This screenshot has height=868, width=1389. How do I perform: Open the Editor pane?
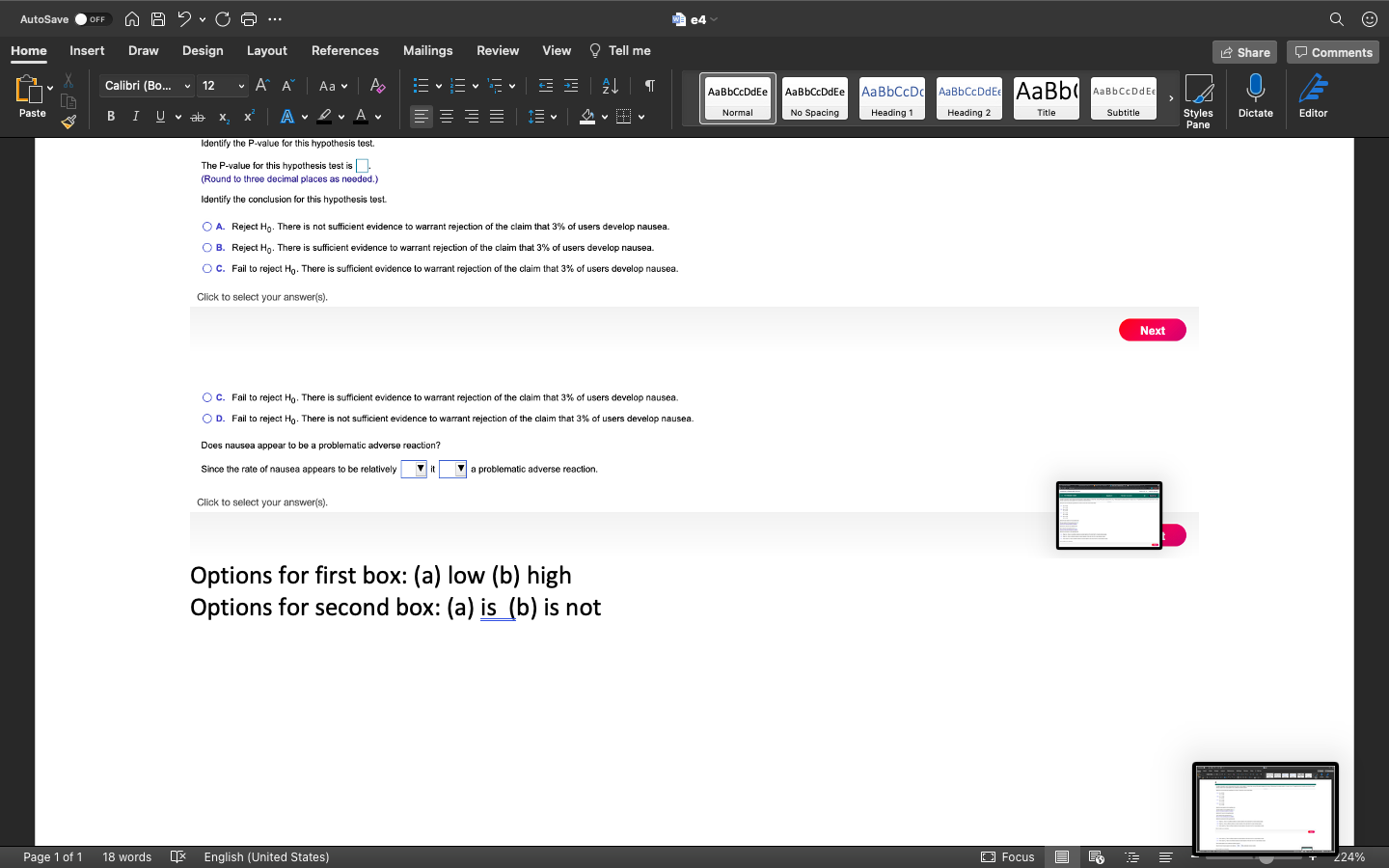pyautogui.click(x=1313, y=96)
